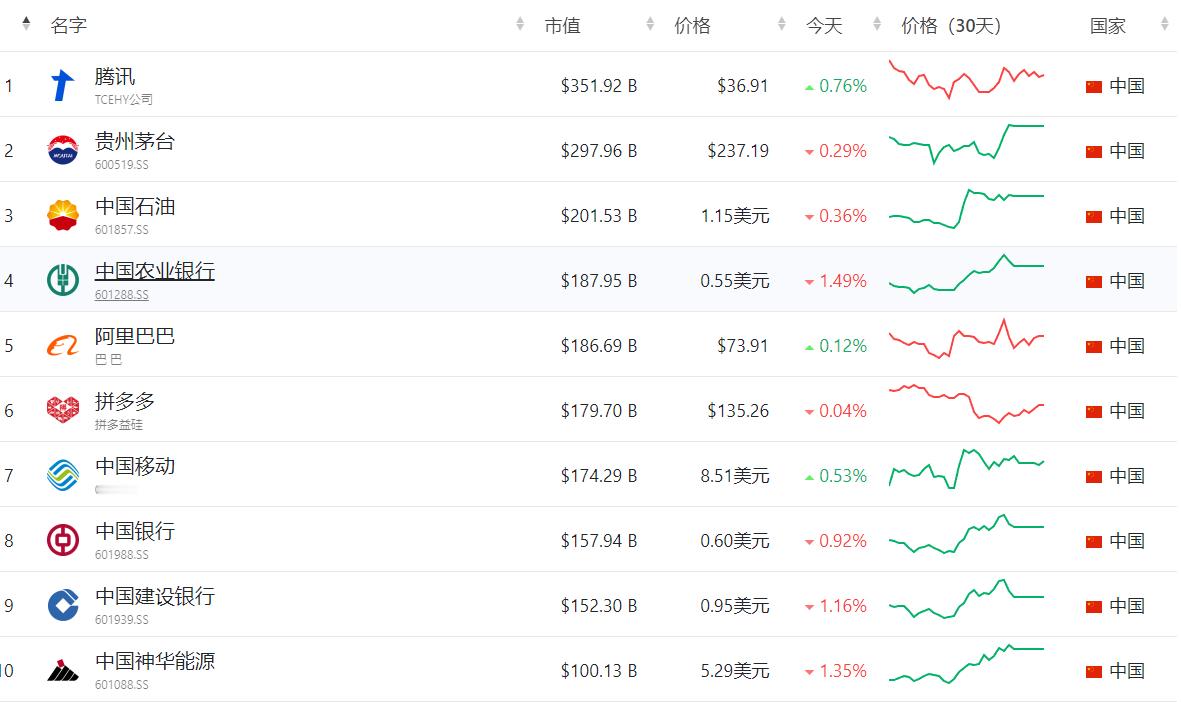Click the ticker 601857.SS
Image resolution: width=1181 pixels, height=702 pixels.
(121, 230)
